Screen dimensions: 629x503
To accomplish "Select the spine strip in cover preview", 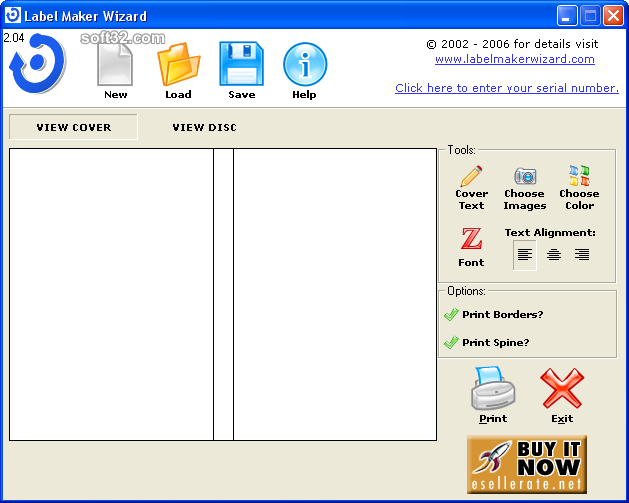I will pyautogui.click(x=223, y=294).
